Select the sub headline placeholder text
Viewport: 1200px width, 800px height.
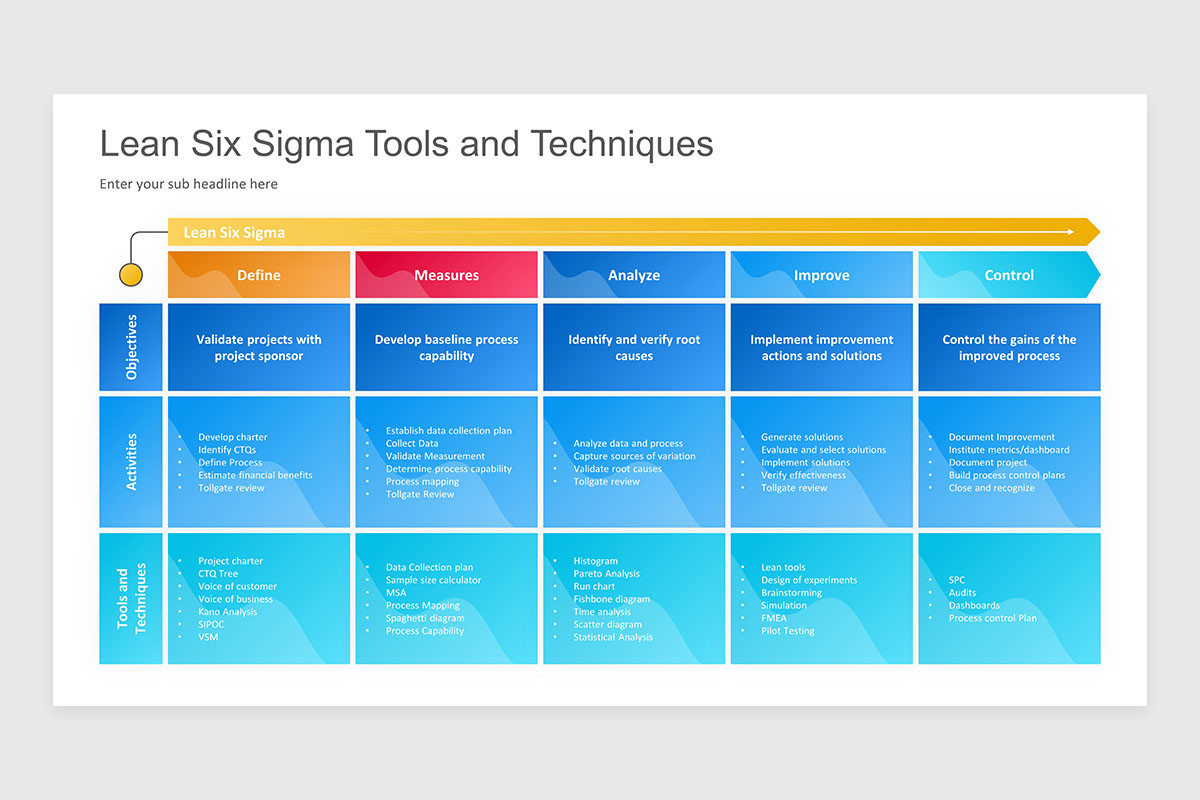(188, 184)
